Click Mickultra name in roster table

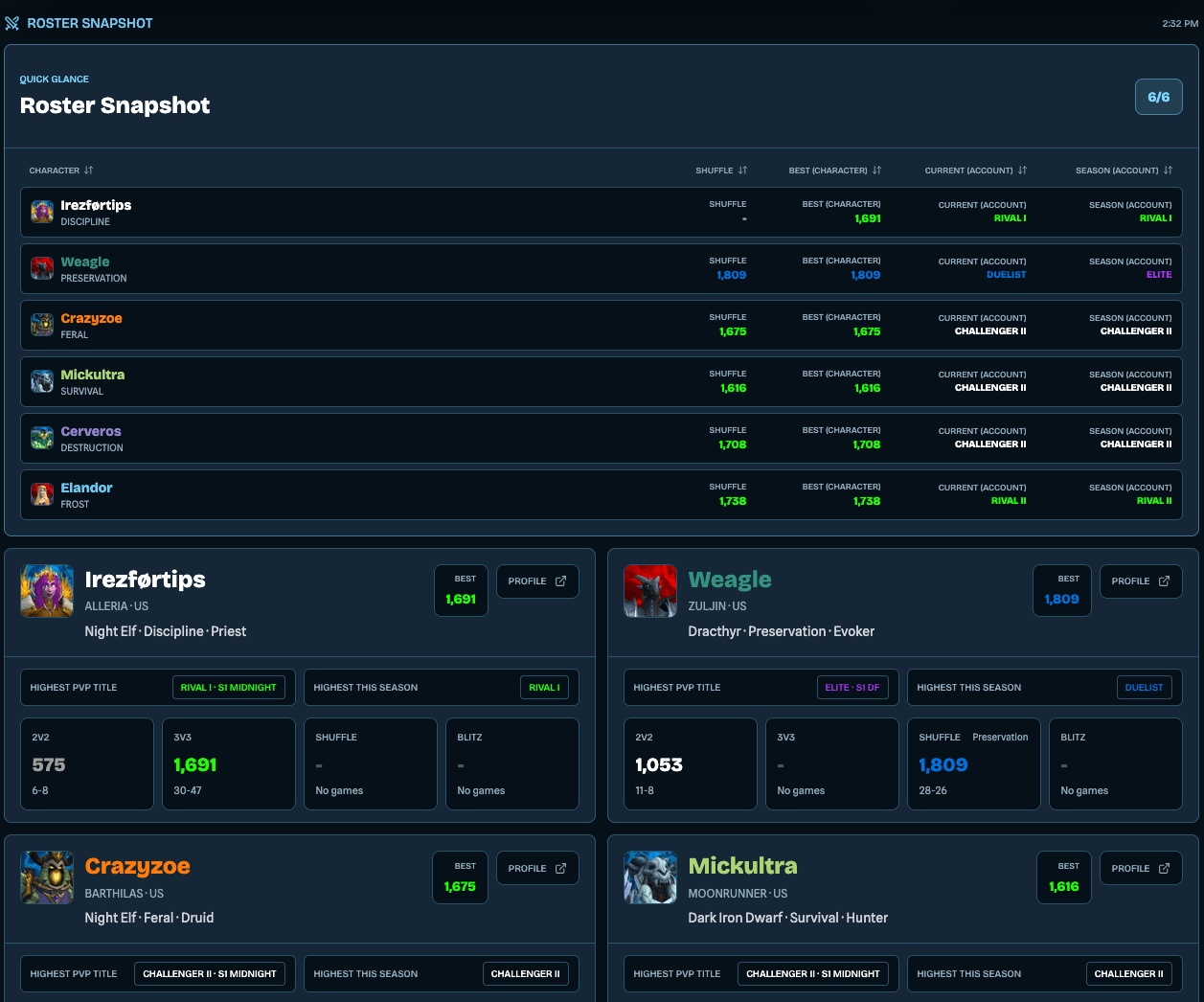93,375
